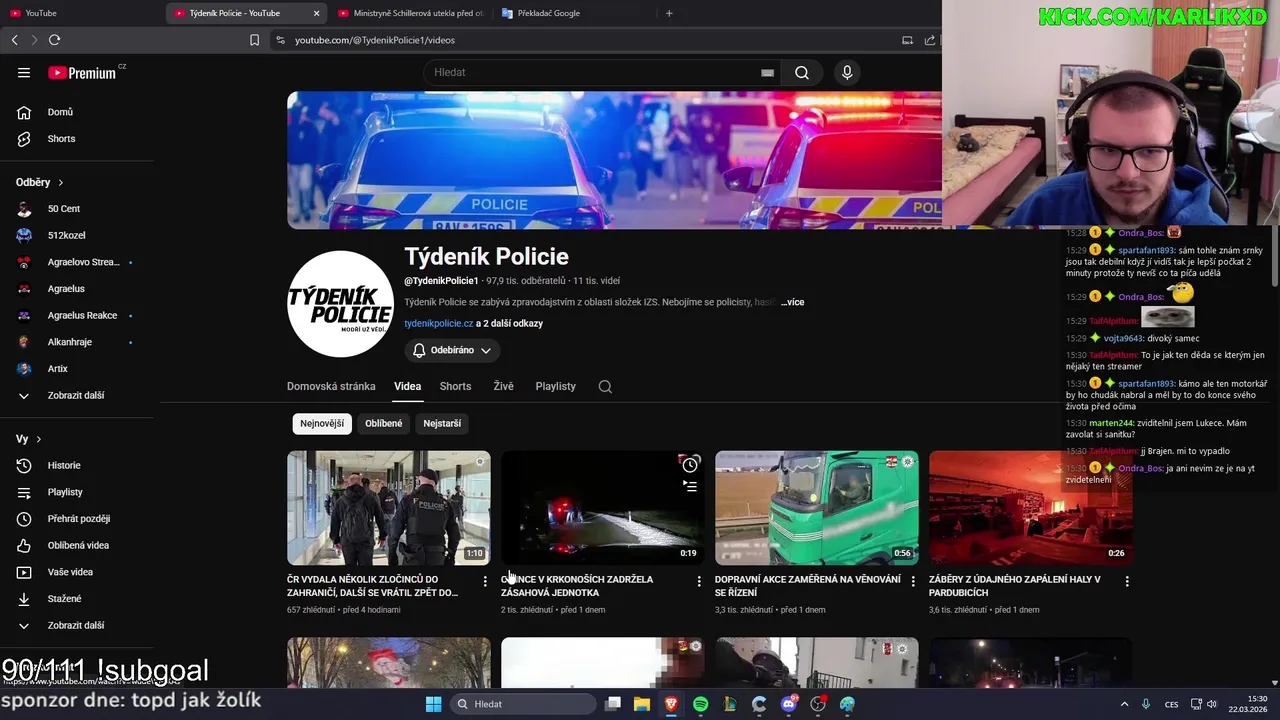1280x720 pixels.
Task: Open a new browser tab with plus icon
Action: 669,13
